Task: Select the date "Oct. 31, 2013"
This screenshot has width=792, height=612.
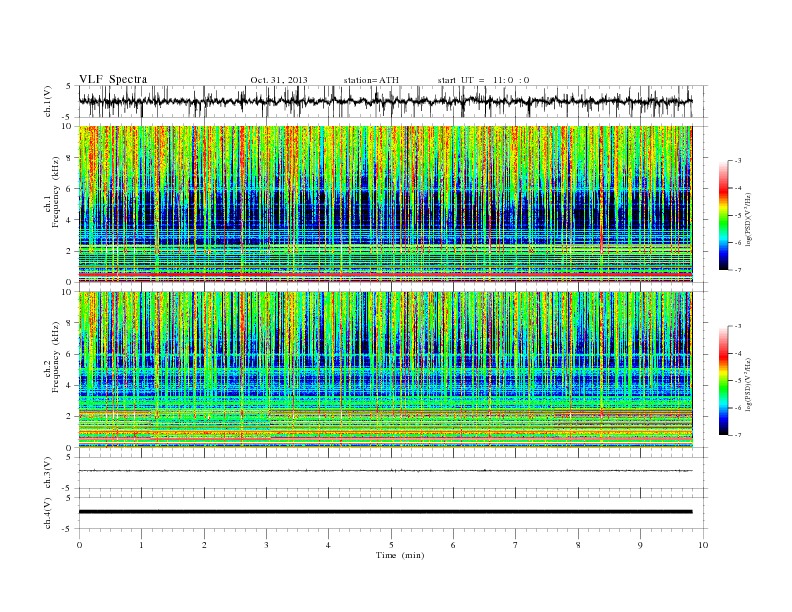Action: pyautogui.click(x=279, y=80)
